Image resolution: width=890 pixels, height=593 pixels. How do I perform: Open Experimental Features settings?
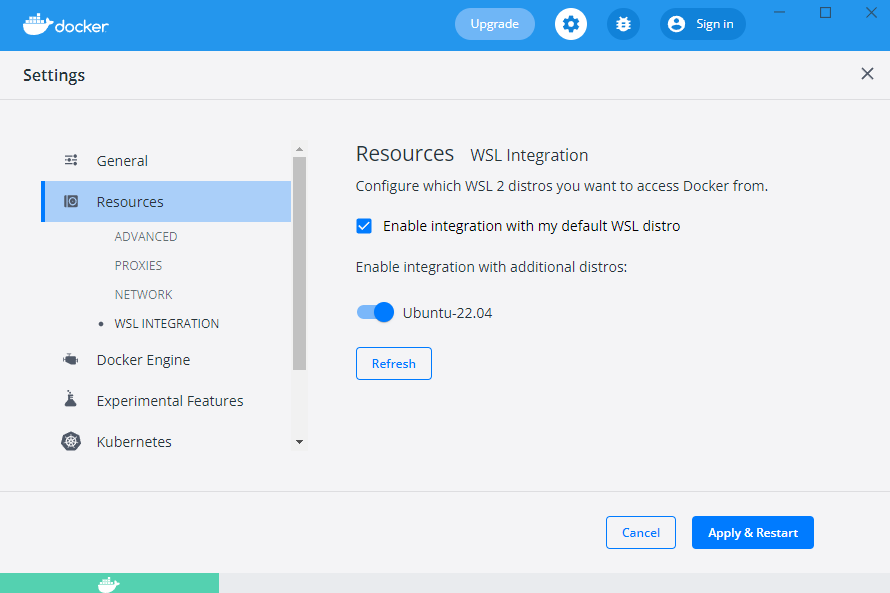click(166, 401)
